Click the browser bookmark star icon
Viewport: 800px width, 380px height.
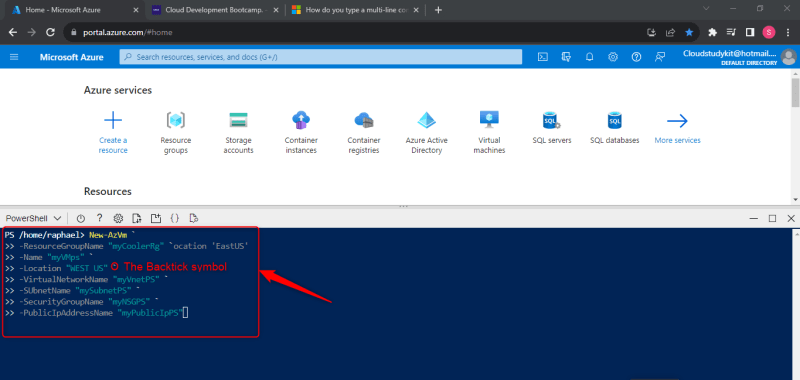(689, 32)
